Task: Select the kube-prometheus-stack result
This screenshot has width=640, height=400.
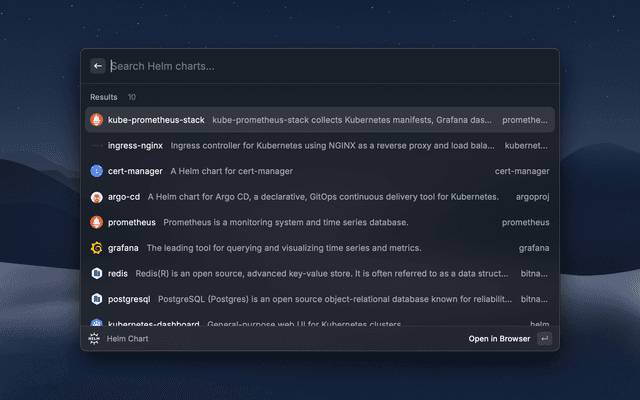Action: point(156,120)
